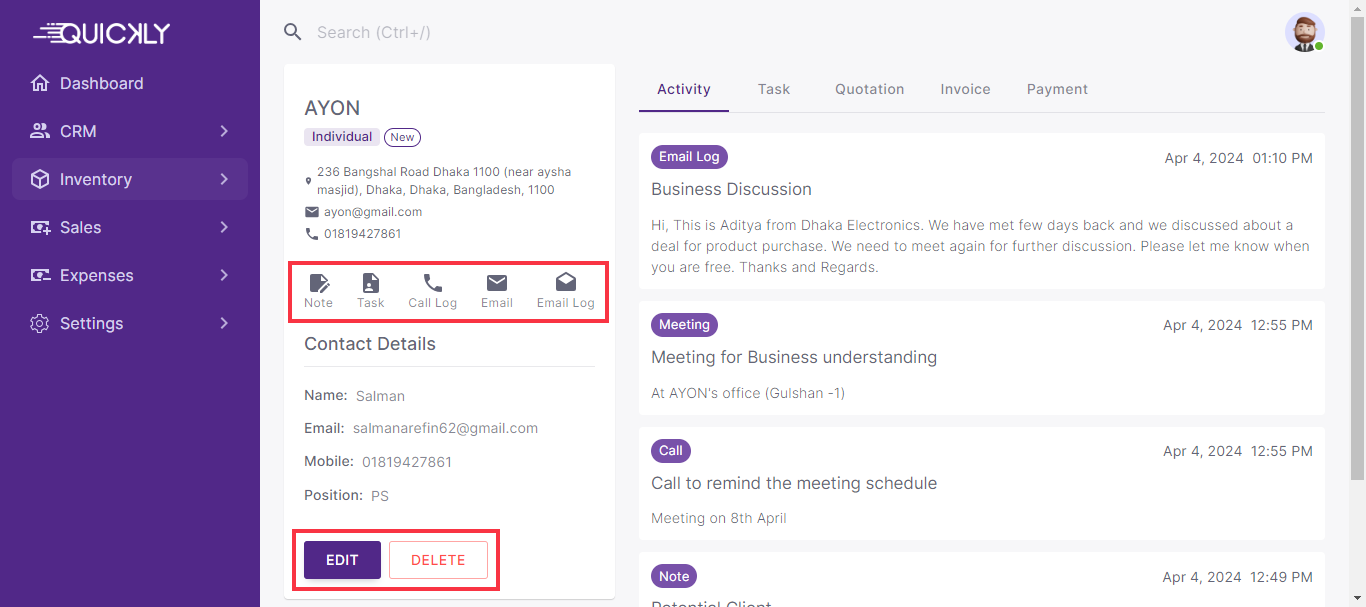Select the Payment tab
The image size is (1366, 607).
[x=1057, y=89]
